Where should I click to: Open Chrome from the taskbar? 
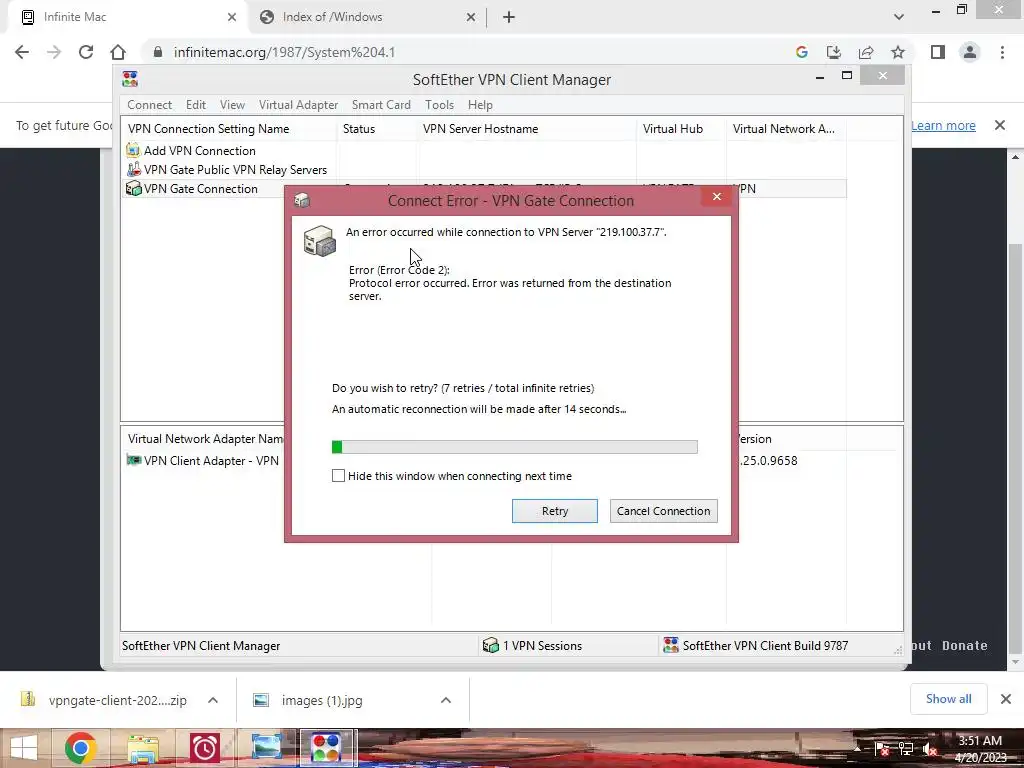pyautogui.click(x=80, y=748)
